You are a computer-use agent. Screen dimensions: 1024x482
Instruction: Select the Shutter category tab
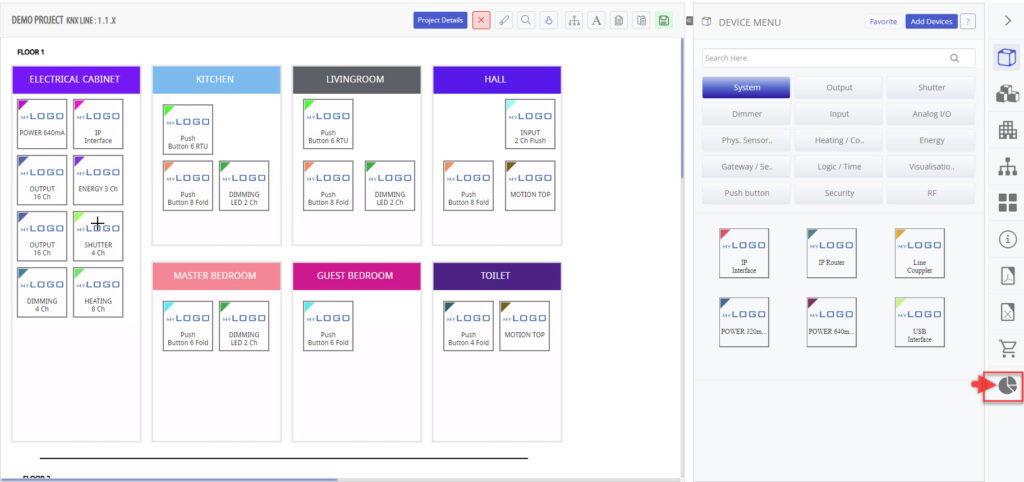(x=931, y=88)
